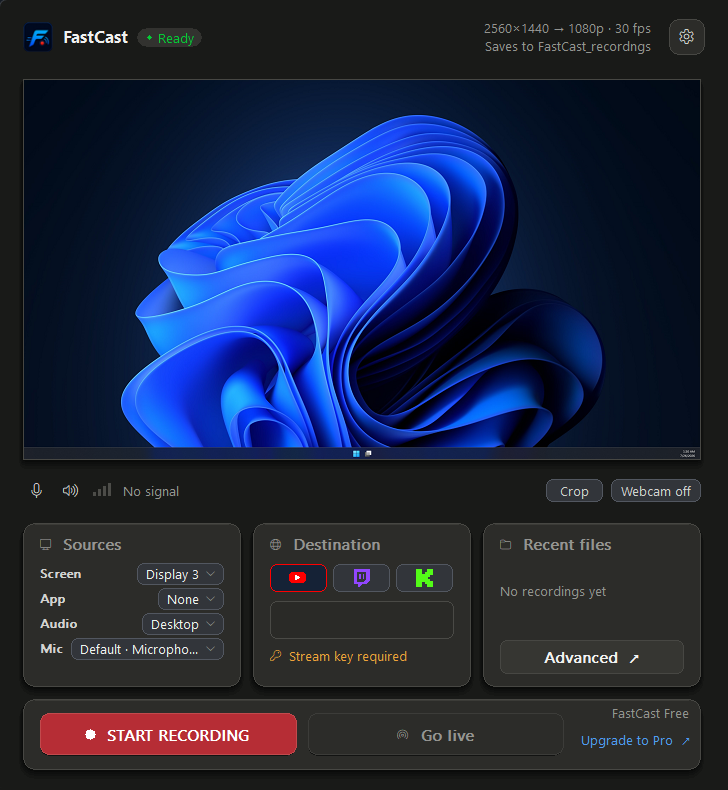
Task: Click Windows Start icon in preview taskbar
Action: (356, 453)
